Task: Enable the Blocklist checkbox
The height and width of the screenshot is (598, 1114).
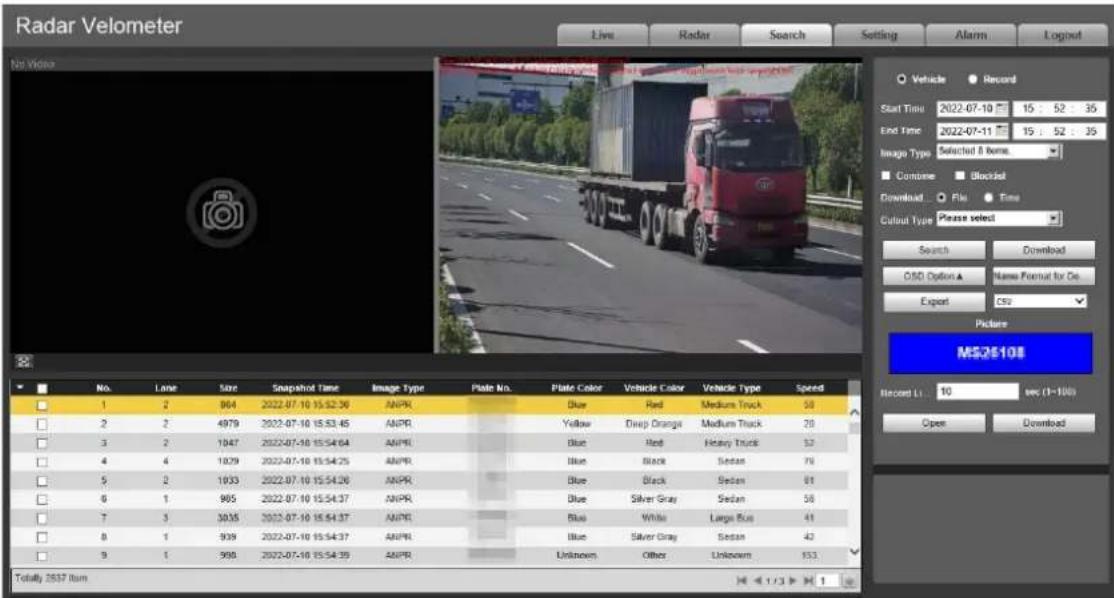Action: click(960, 175)
